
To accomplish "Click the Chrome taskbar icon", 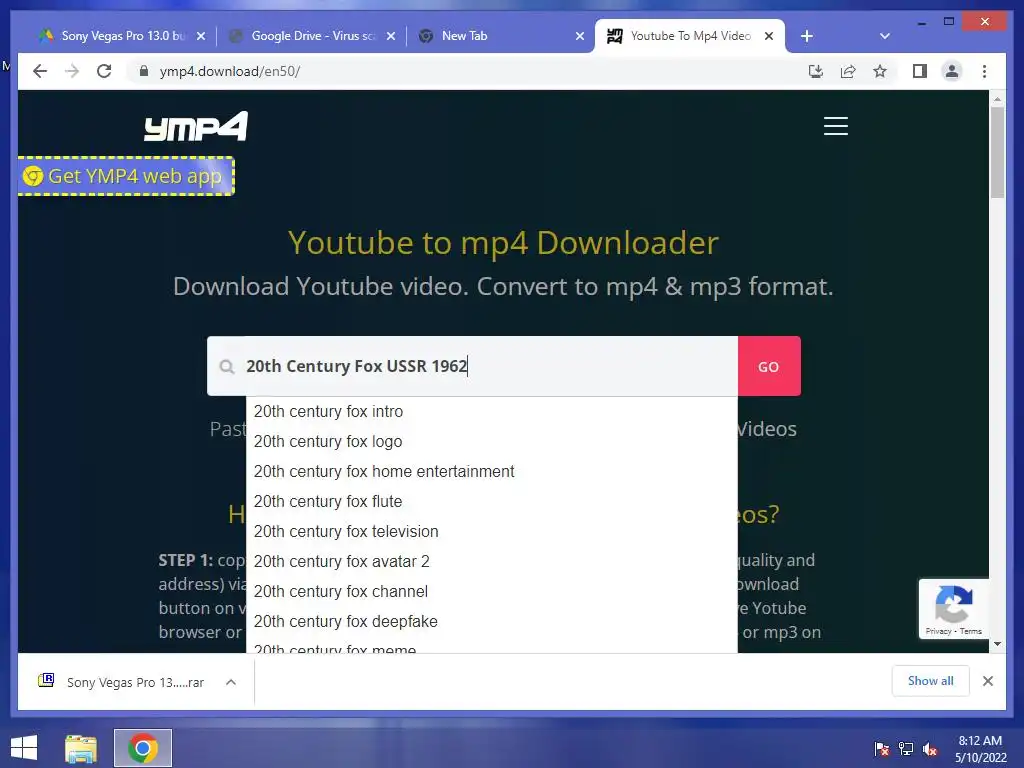I will pos(143,748).
